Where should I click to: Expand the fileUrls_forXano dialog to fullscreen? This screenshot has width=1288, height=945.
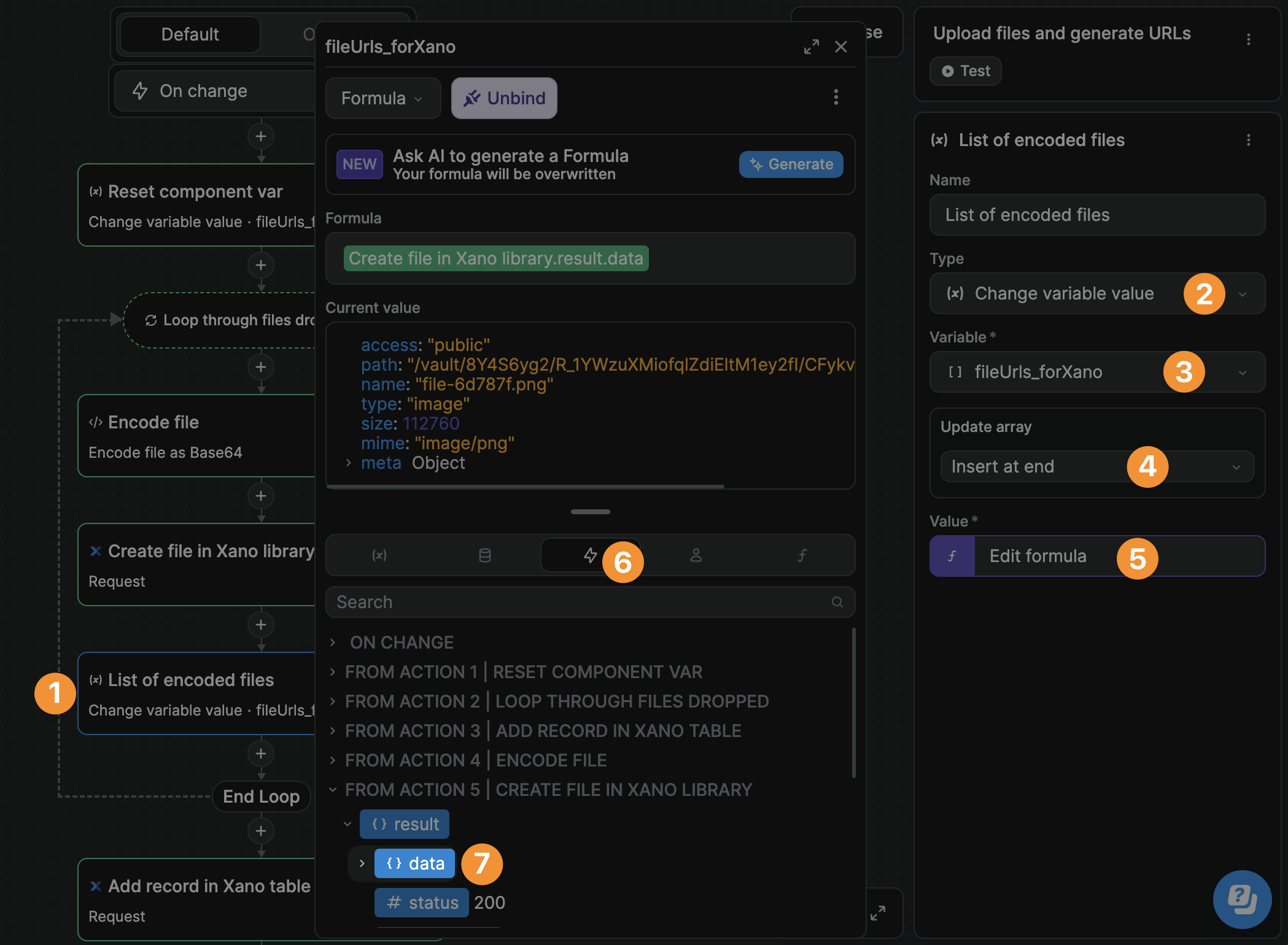pyautogui.click(x=812, y=47)
